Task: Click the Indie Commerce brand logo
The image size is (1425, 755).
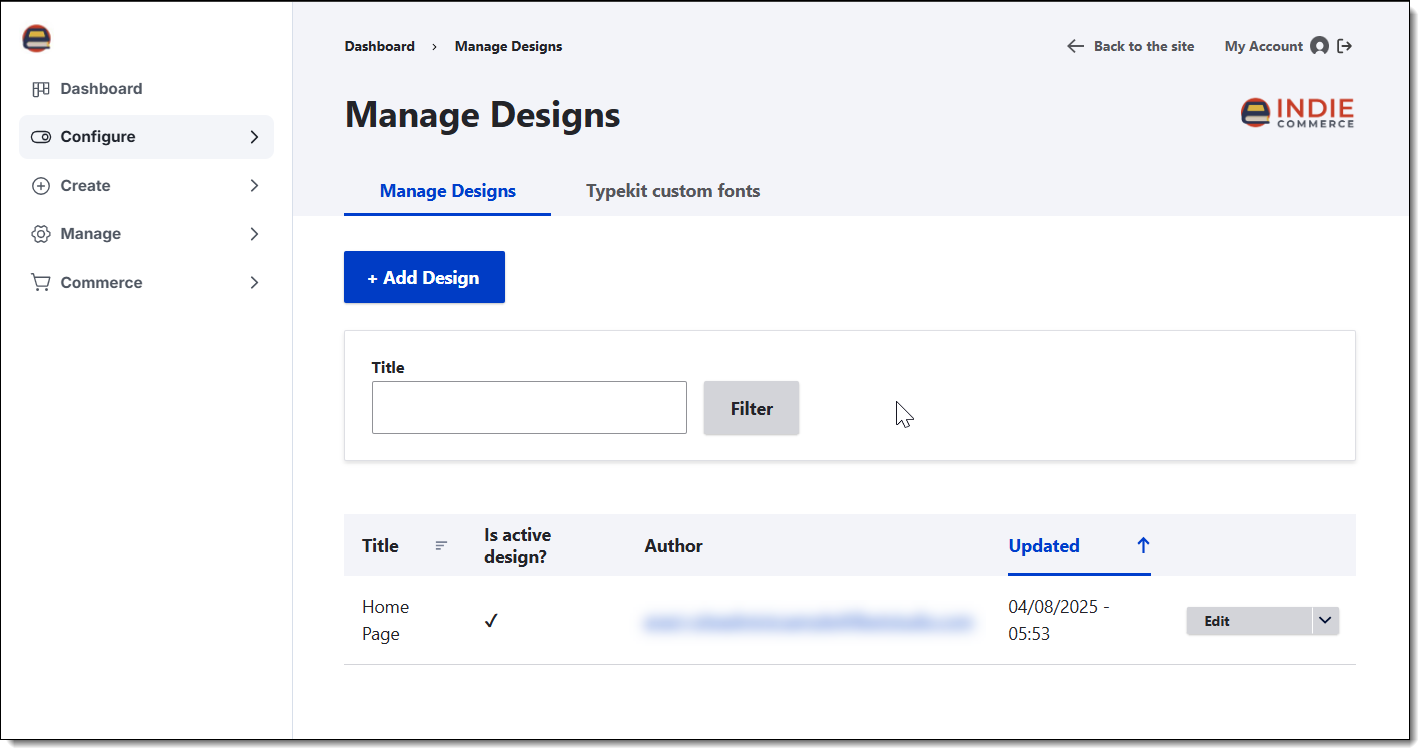Action: [x=1297, y=112]
